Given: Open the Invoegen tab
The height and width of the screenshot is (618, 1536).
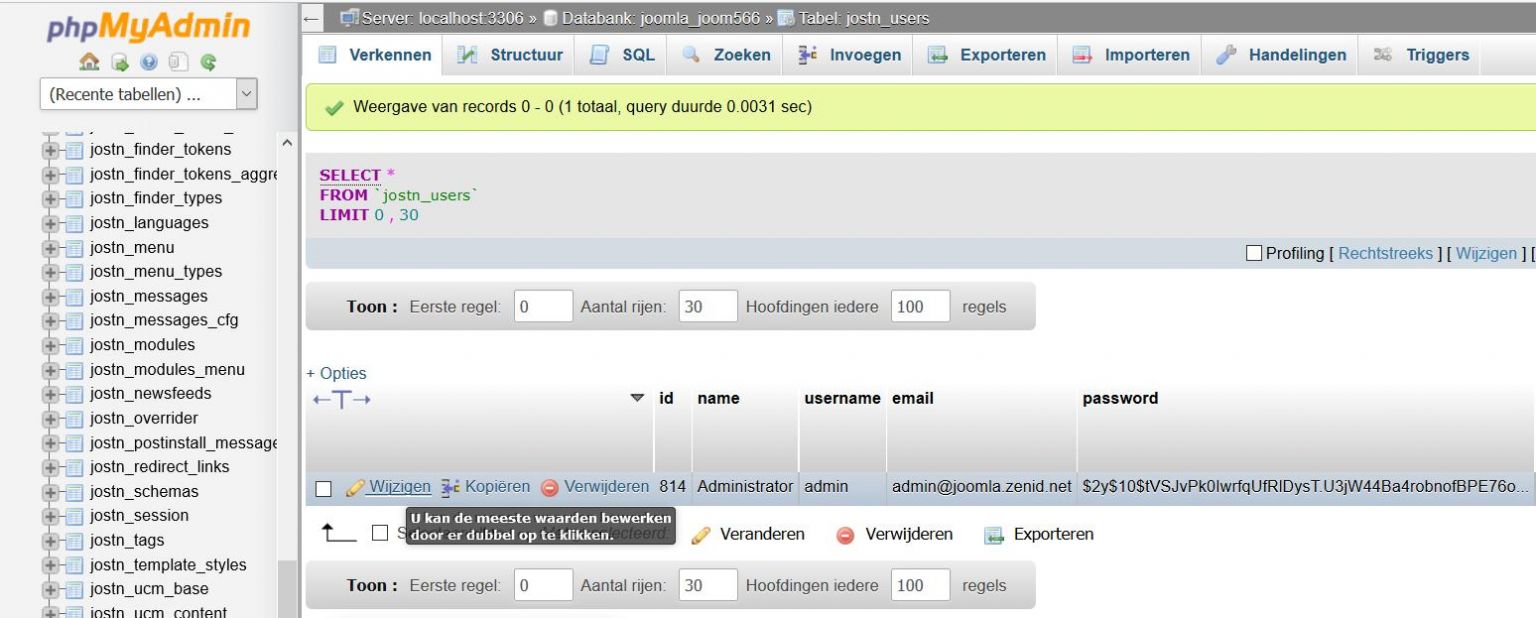Looking at the screenshot, I should click(850, 55).
